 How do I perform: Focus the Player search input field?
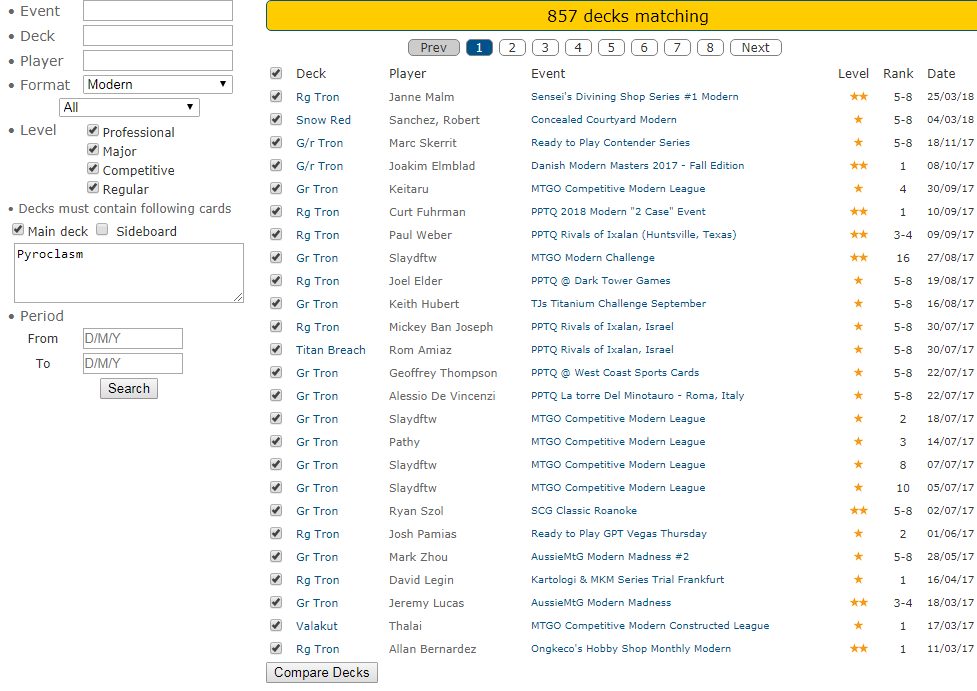click(x=157, y=60)
